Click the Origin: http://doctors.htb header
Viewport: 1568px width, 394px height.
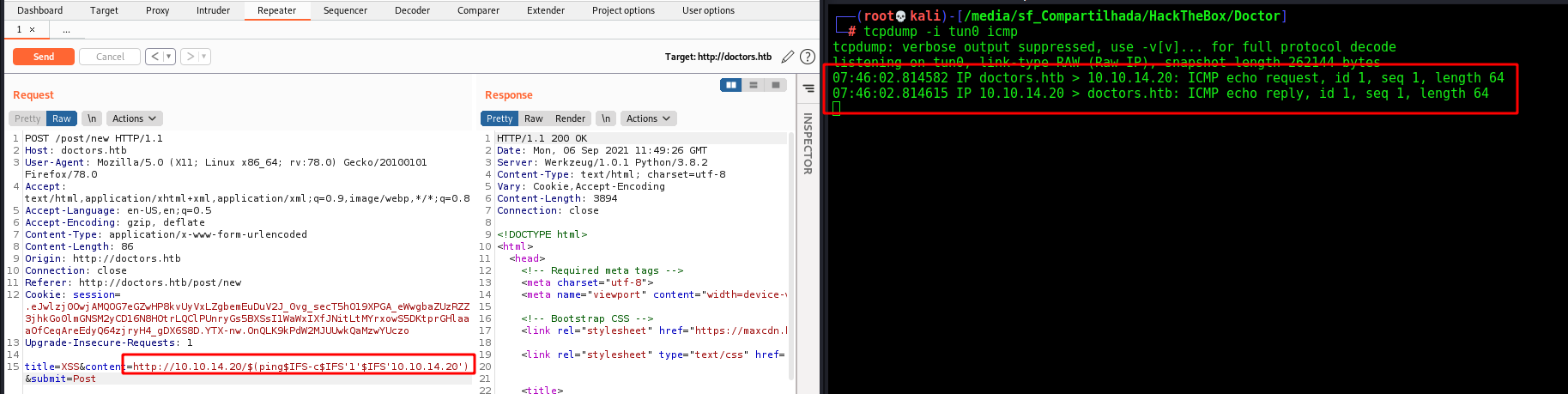coord(103,258)
